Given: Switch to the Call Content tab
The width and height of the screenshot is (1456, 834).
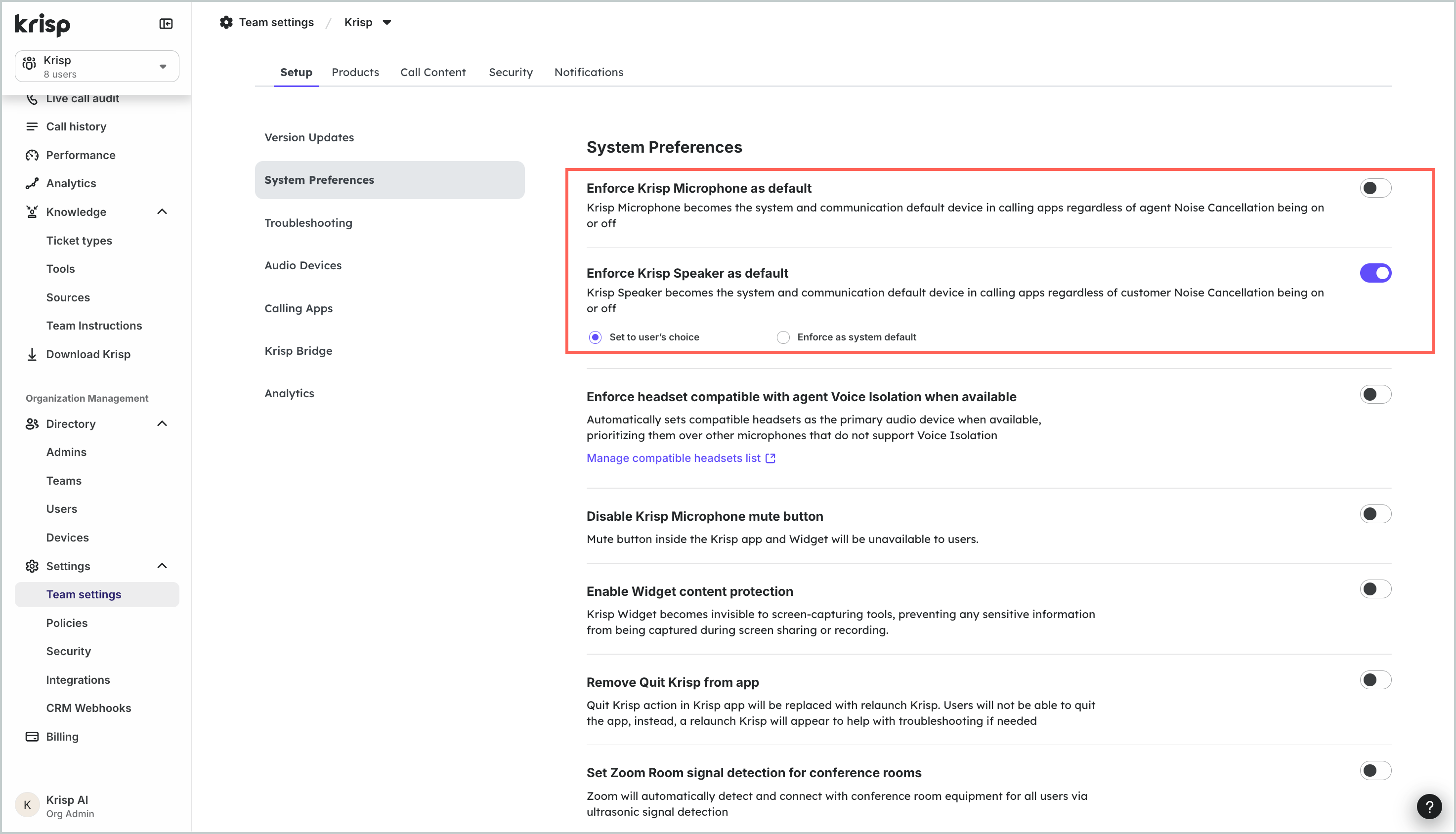Looking at the screenshot, I should tap(433, 72).
